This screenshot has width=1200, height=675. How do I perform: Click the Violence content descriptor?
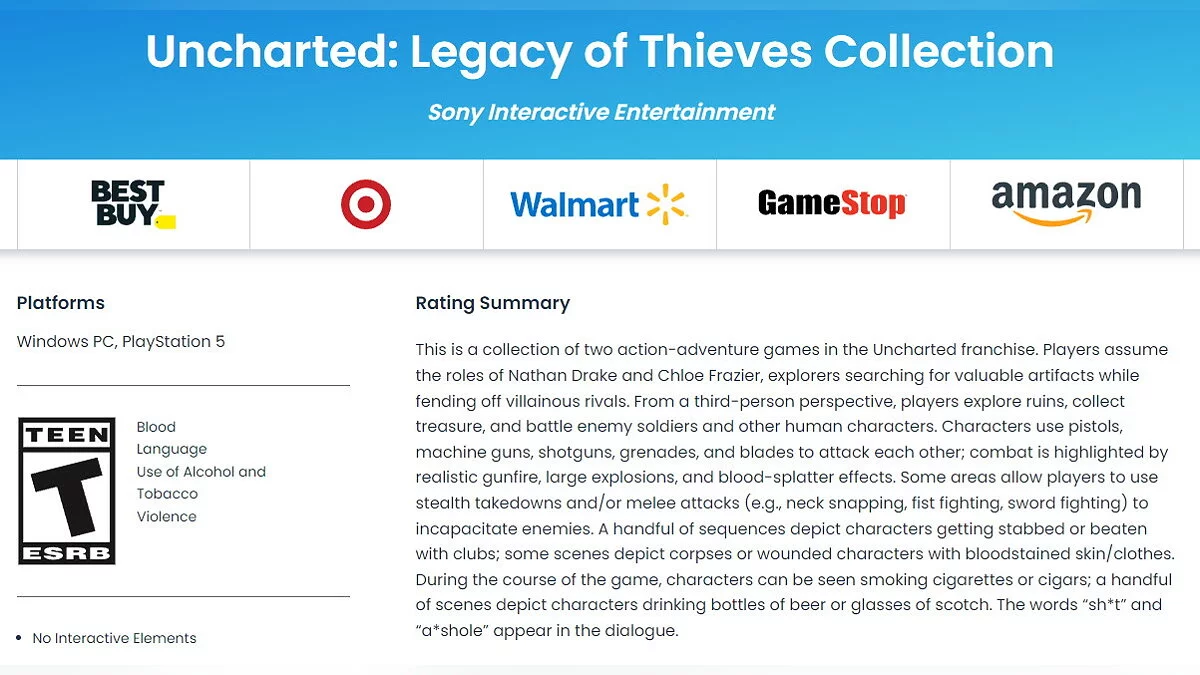point(167,516)
